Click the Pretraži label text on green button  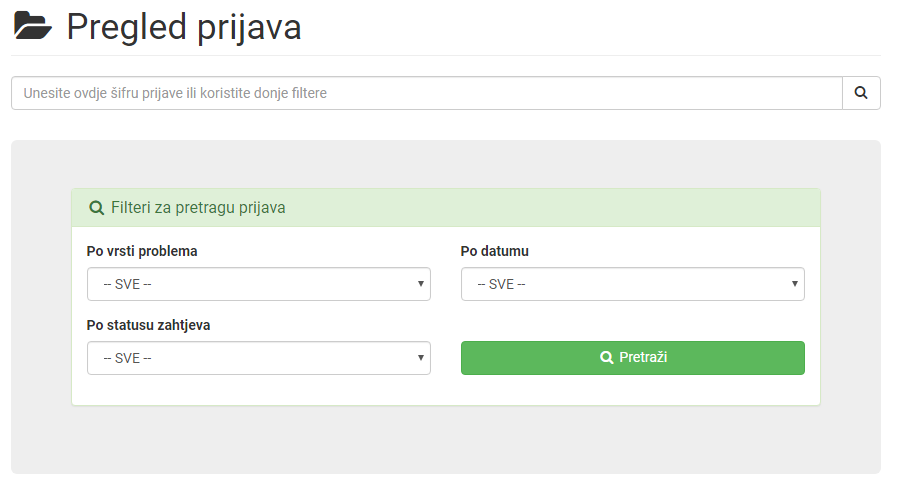tap(643, 357)
